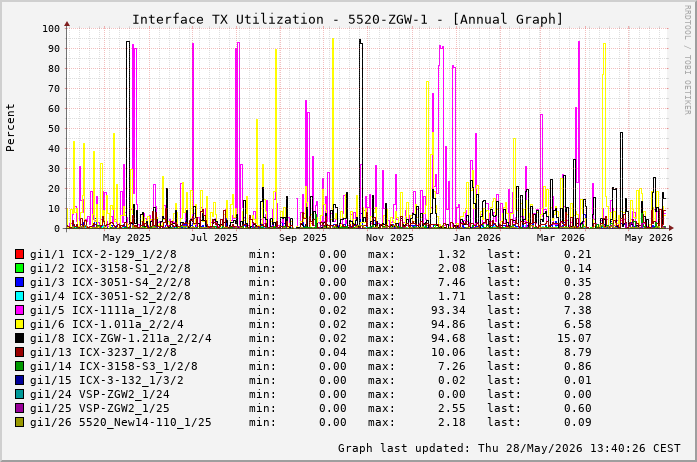
Task: Click the gi1/13 max value 10.06
Action: point(448,352)
